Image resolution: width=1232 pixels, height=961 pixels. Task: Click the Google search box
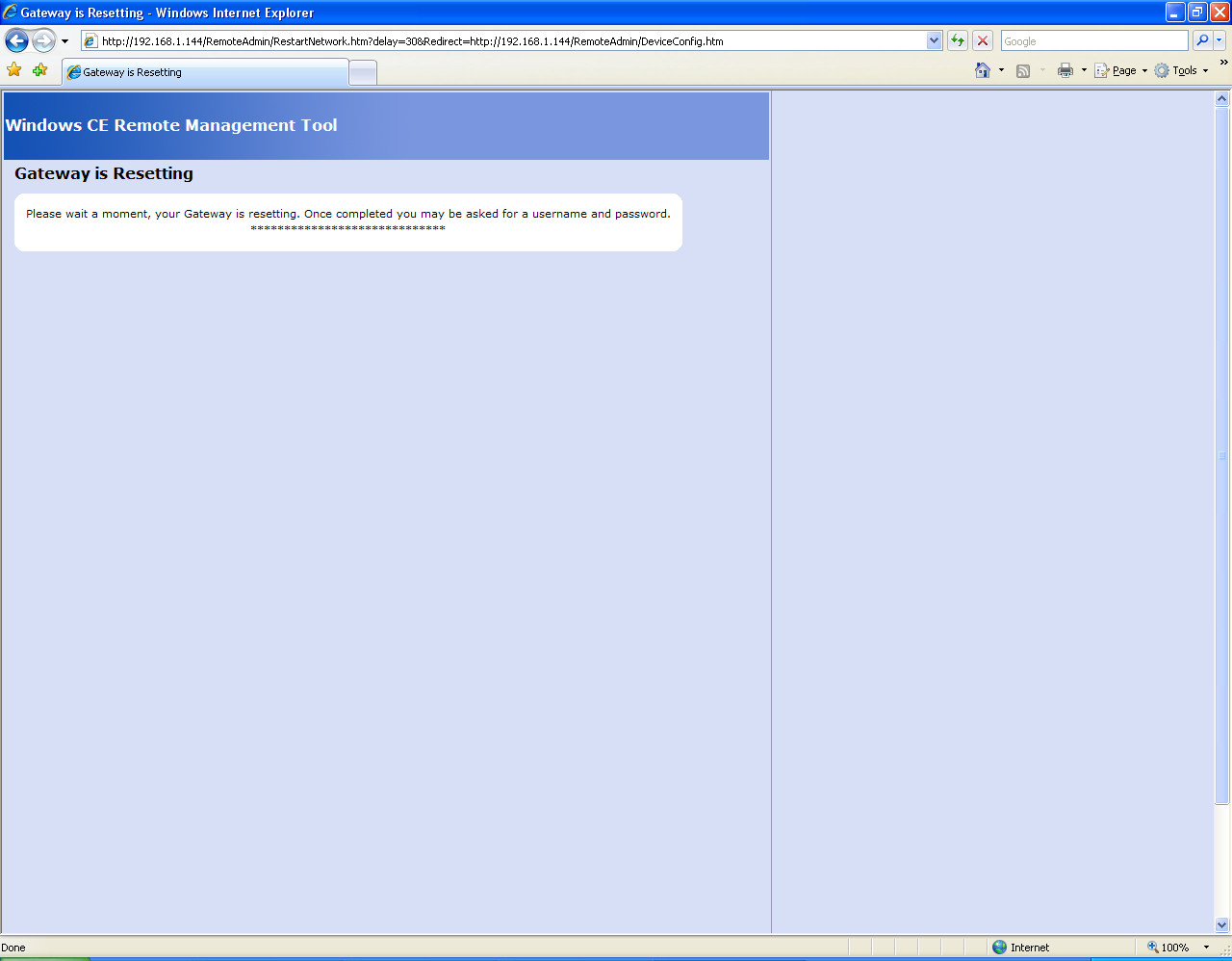(1094, 40)
